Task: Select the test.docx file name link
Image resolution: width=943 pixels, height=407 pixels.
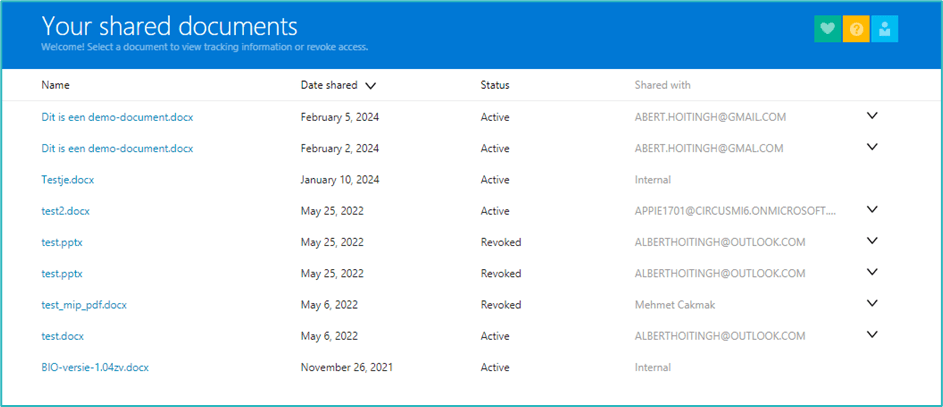Action: [63, 336]
